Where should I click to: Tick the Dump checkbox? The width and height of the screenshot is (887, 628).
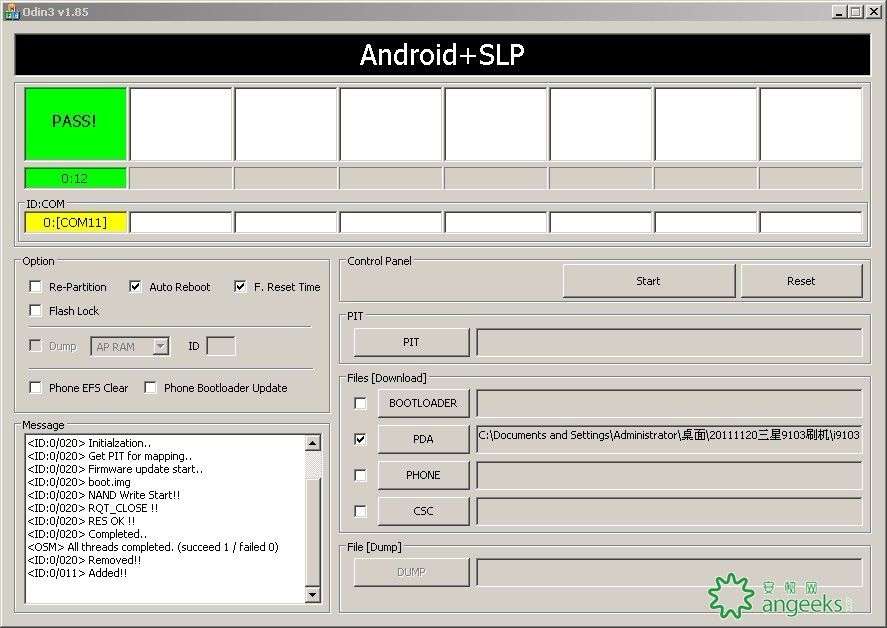coord(35,346)
